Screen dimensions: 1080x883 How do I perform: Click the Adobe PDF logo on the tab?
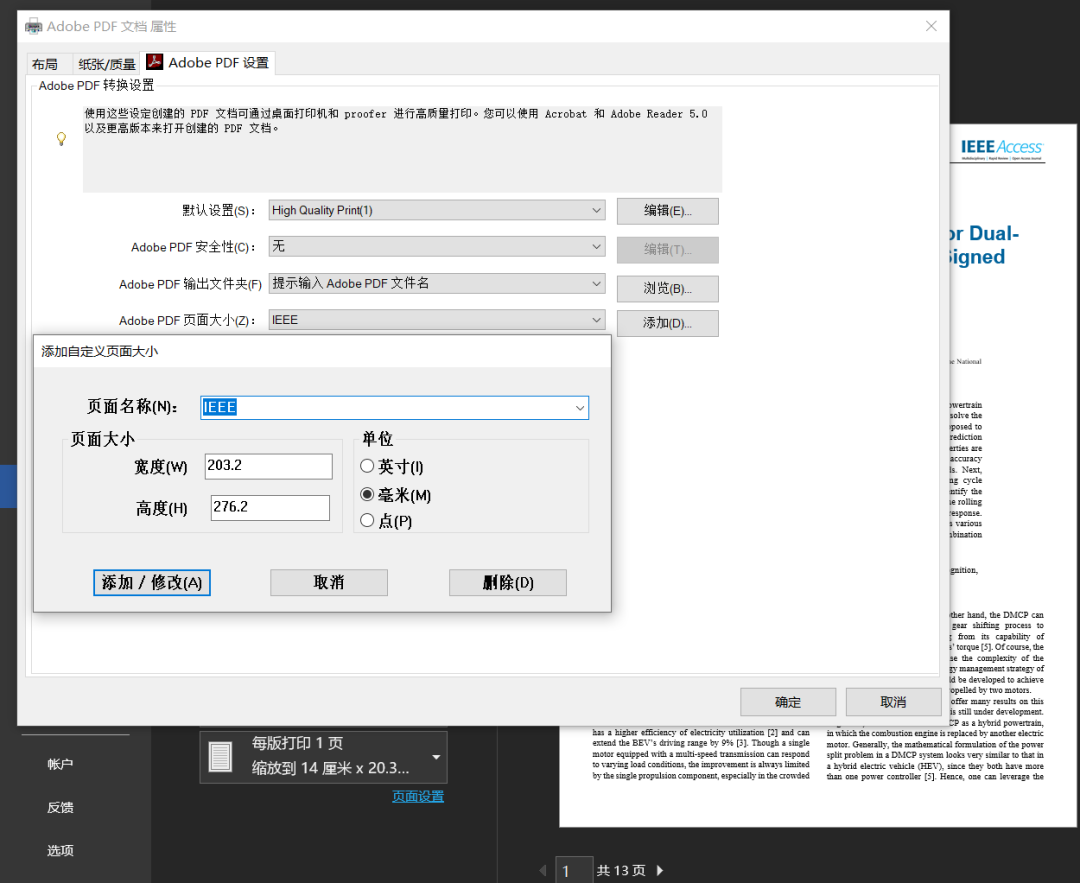point(154,62)
